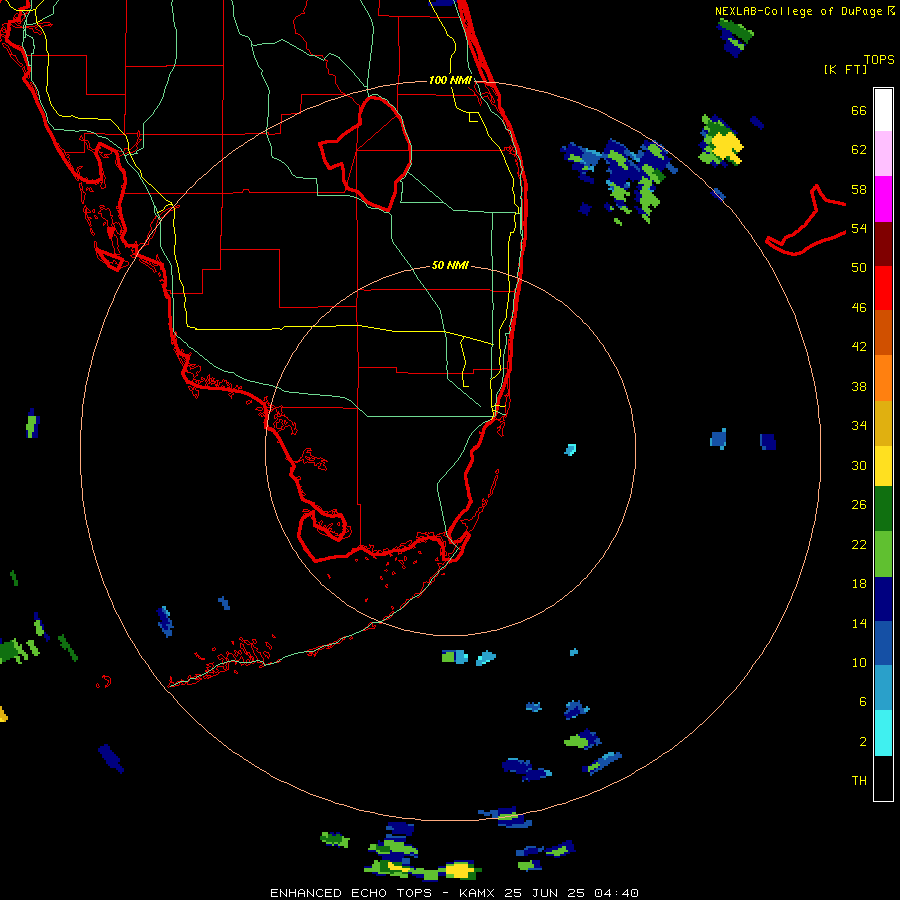This screenshot has height=900, width=900.
Task: Click the orange 38-42 legend swatch
Action: (883, 378)
